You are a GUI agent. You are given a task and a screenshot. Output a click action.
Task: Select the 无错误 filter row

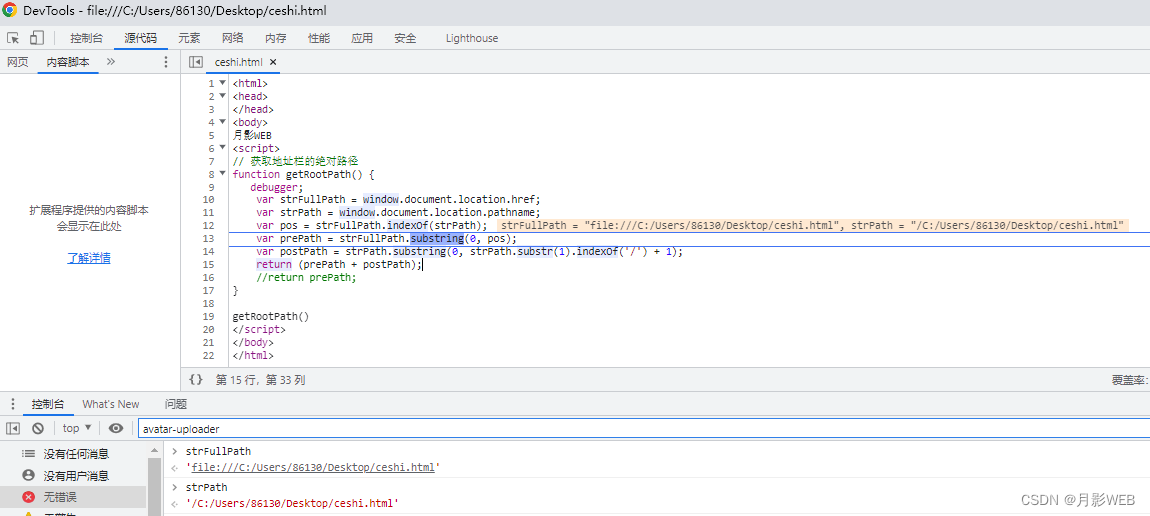point(73,497)
